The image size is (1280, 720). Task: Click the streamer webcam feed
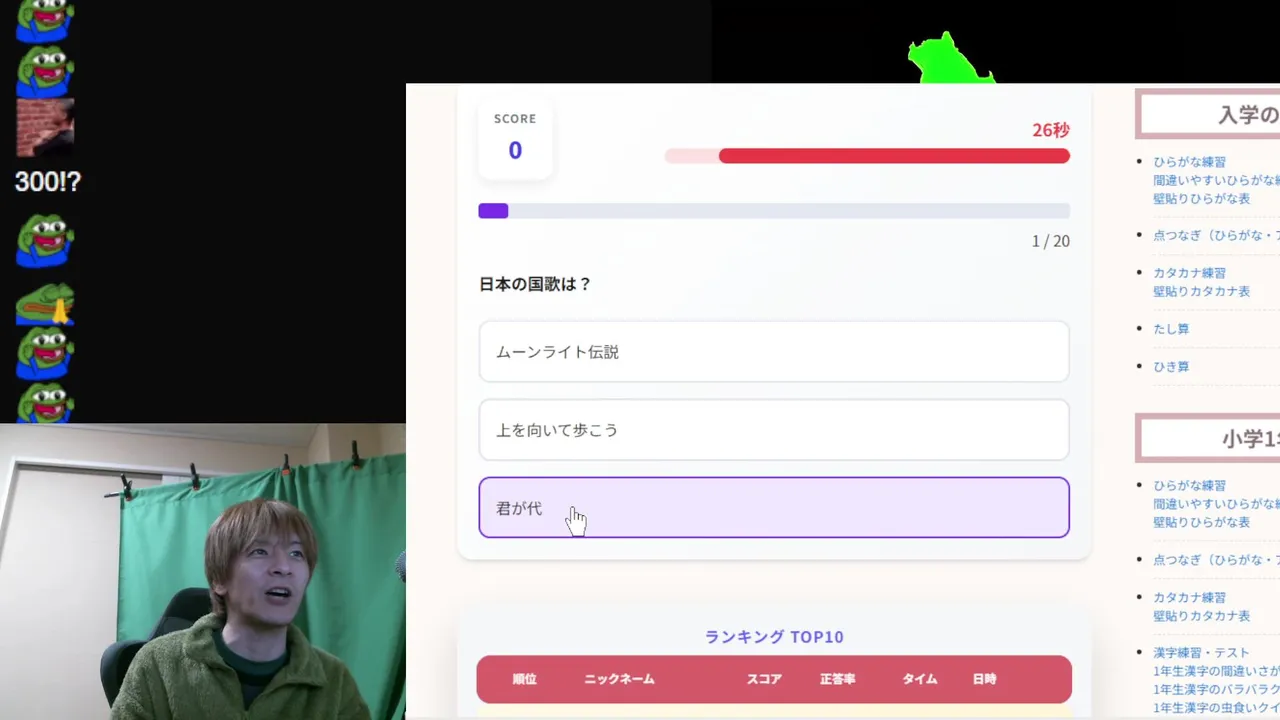point(203,571)
